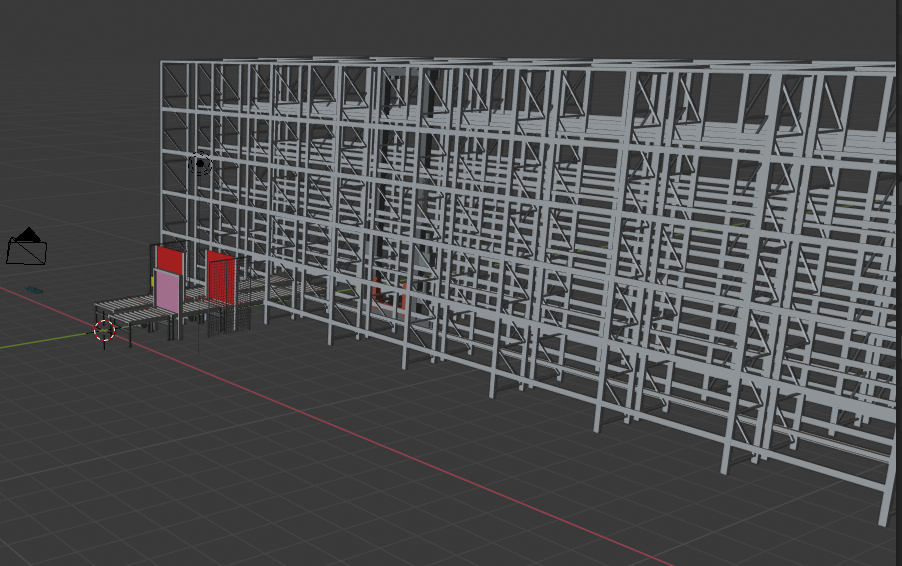This screenshot has height=566, width=902.
Task: Select the pink panel on the conveyor
Action: [167, 291]
